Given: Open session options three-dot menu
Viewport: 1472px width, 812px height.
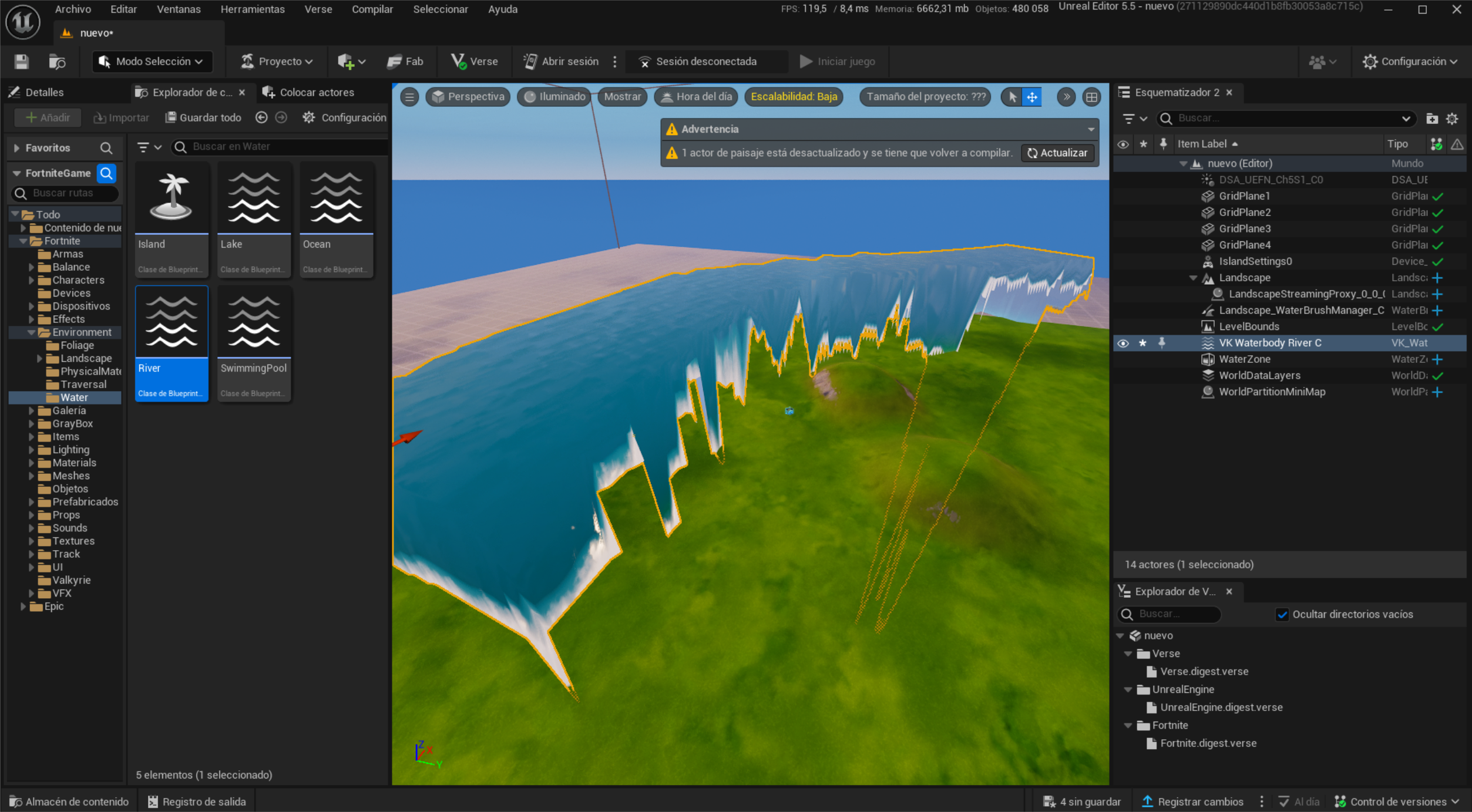Looking at the screenshot, I should coord(615,62).
